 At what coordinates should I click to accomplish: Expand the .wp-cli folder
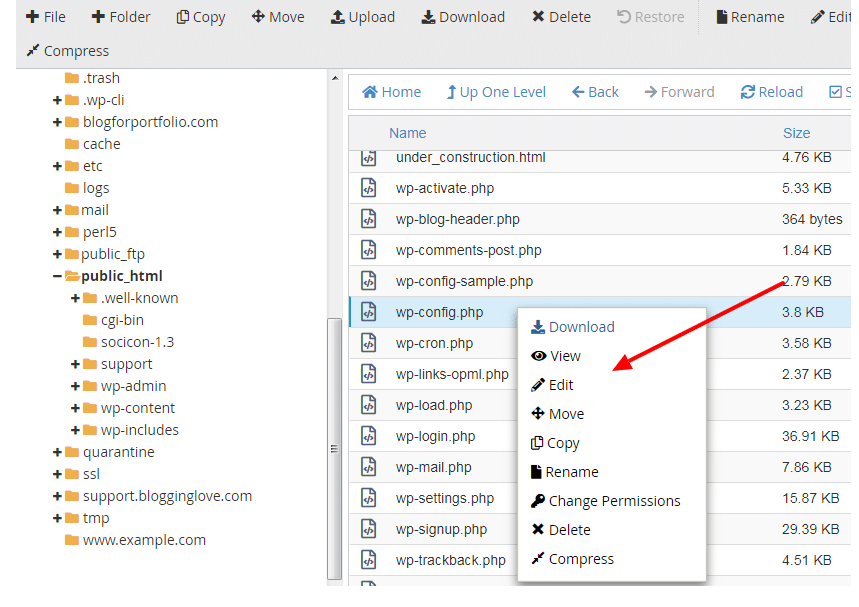[x=57, y=100]
